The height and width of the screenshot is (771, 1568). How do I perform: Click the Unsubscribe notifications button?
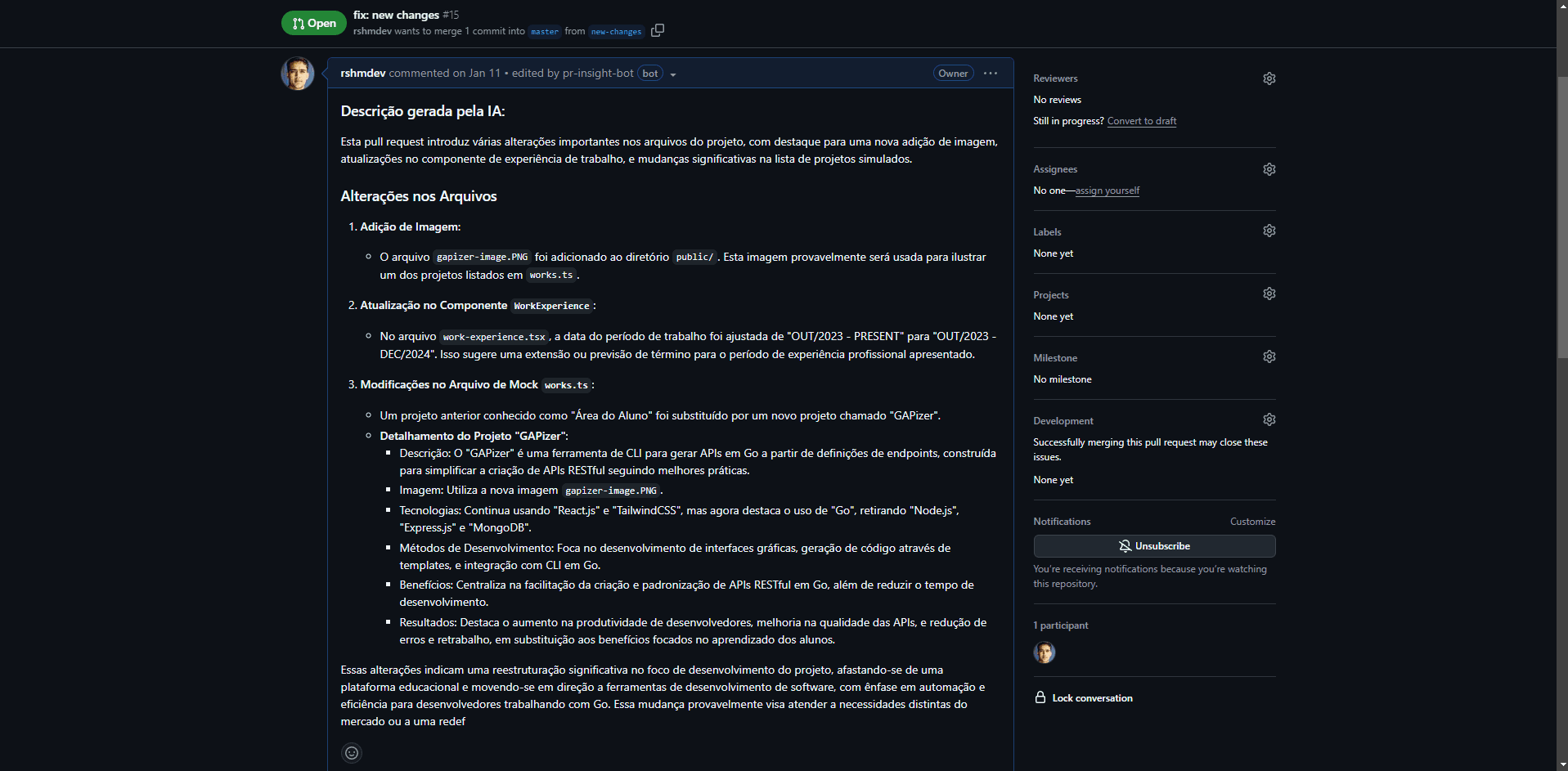(1154, 546)
